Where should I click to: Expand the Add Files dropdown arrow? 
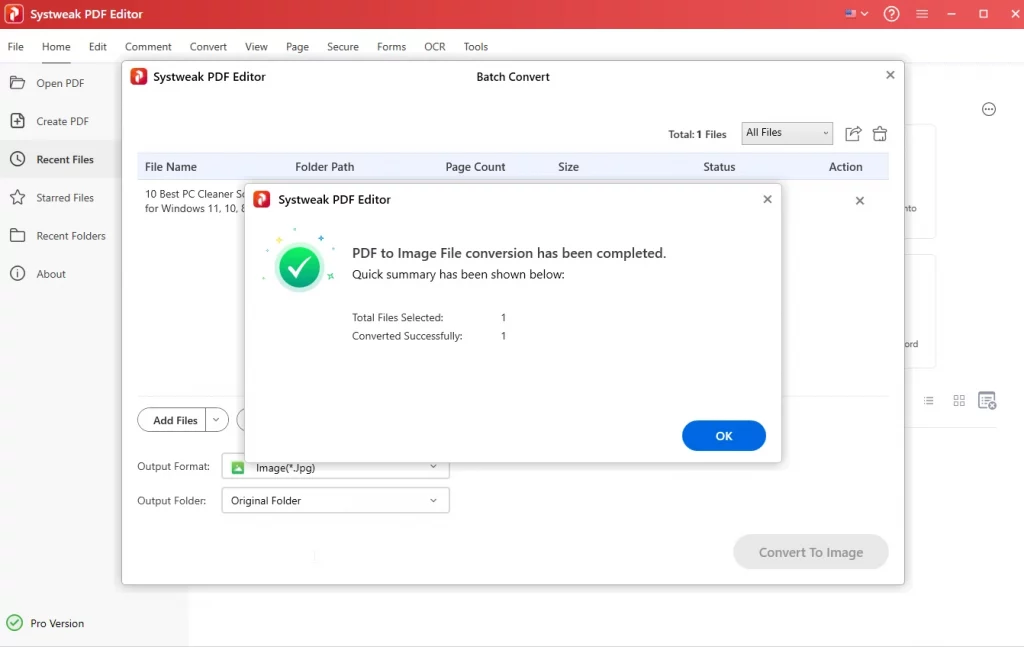[216, 420]
